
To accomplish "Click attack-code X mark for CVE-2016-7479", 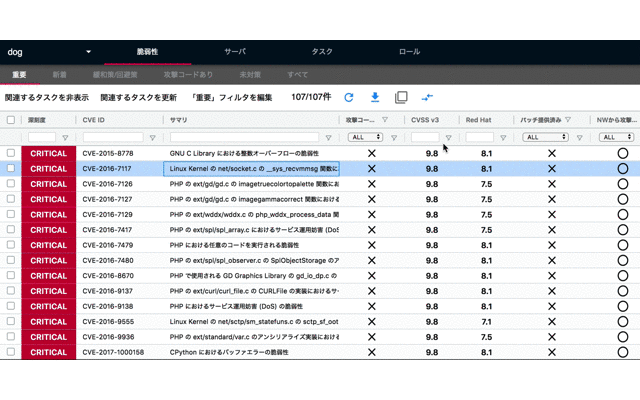I will point(371,245).
